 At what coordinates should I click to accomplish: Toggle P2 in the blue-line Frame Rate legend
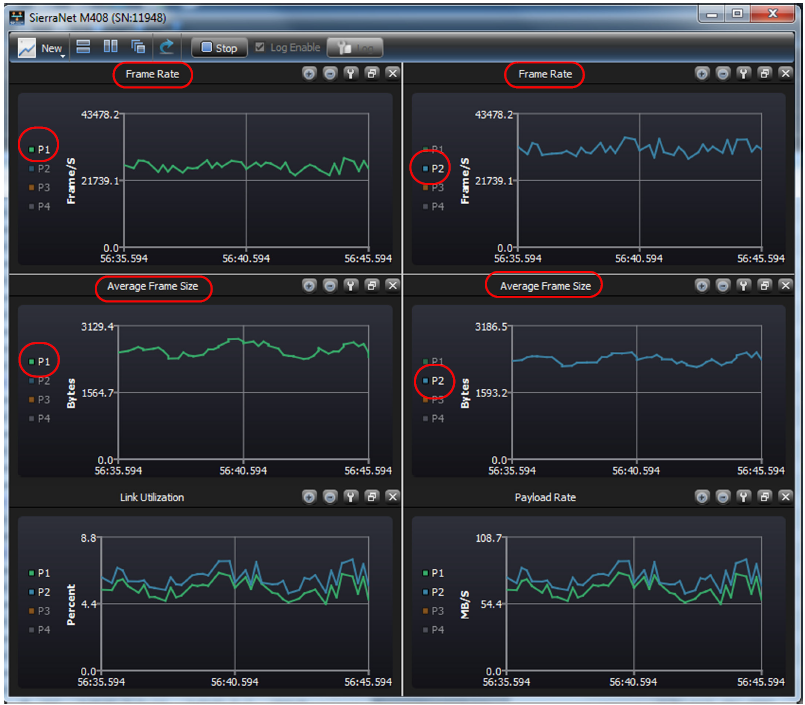click(x=433, y=168)
